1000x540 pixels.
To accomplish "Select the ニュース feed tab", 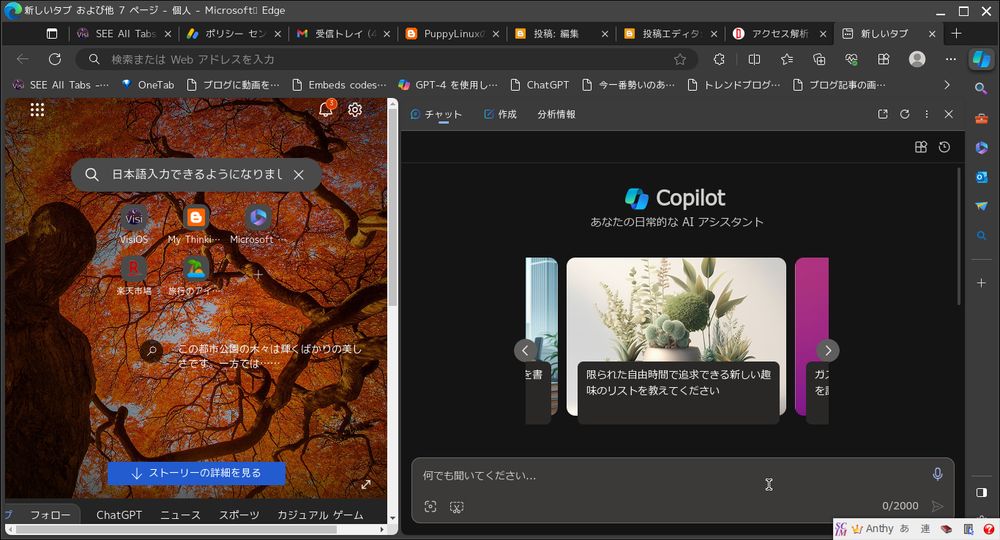I will point(180,514).
